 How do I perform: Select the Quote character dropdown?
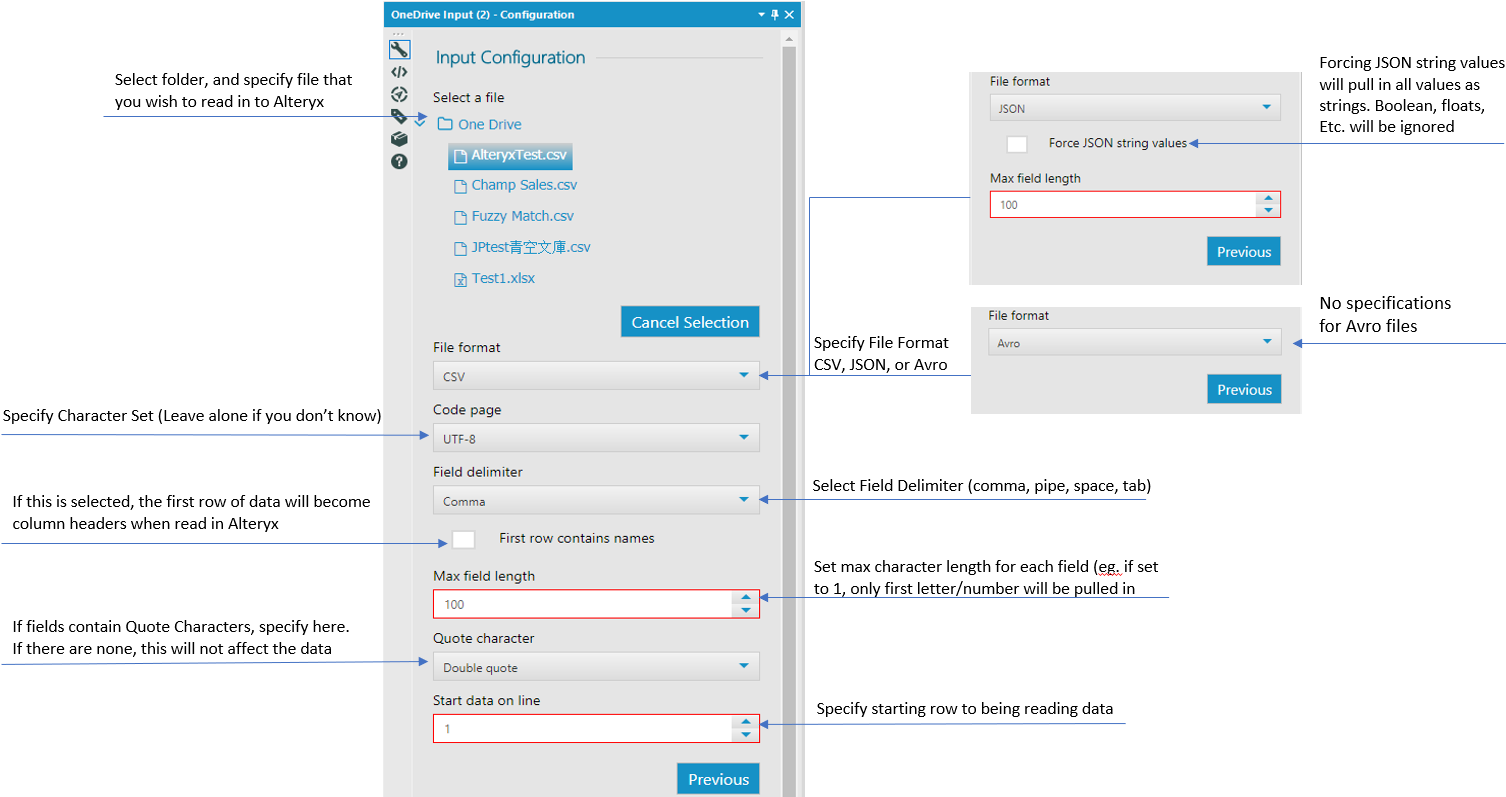596,666
